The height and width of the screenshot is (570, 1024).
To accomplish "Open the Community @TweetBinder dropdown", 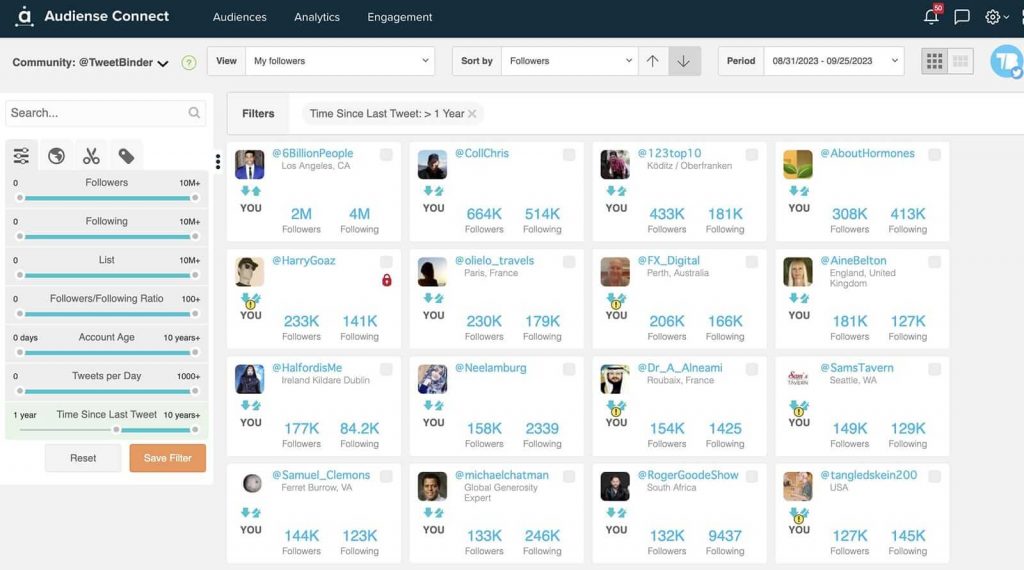I will point(90,63).
